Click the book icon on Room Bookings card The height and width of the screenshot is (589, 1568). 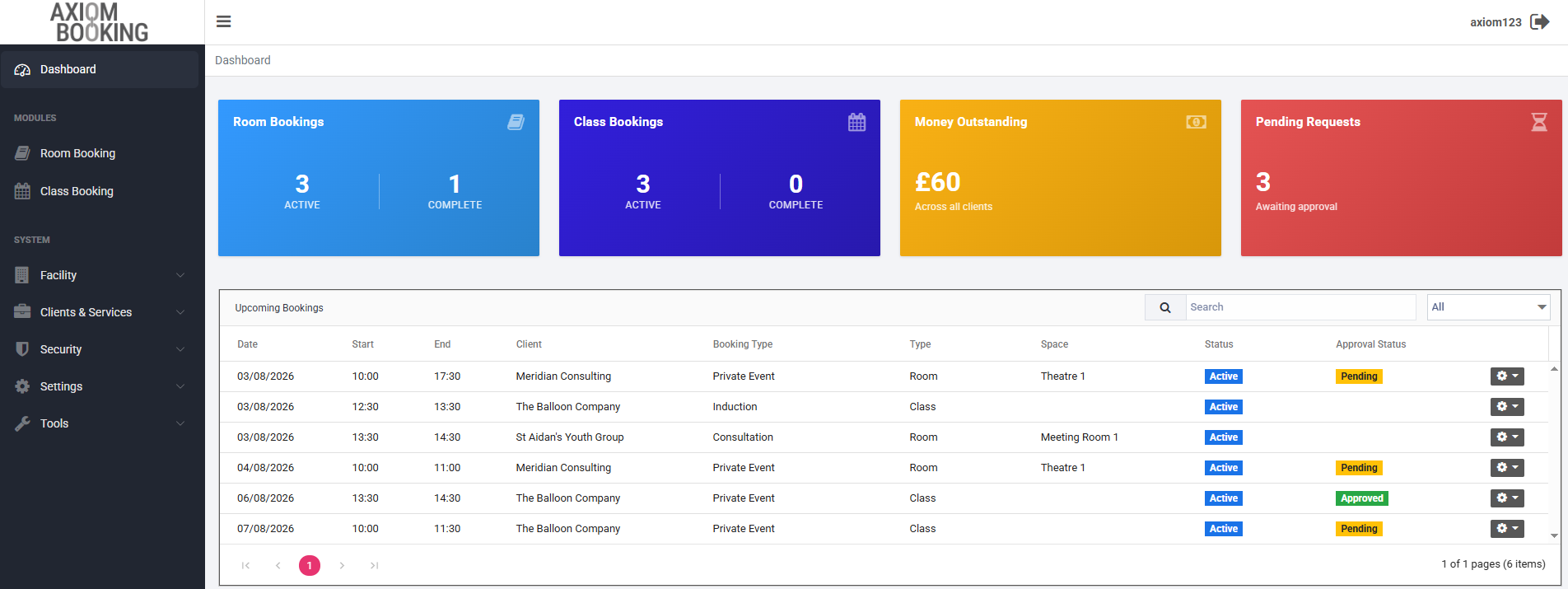516,122
